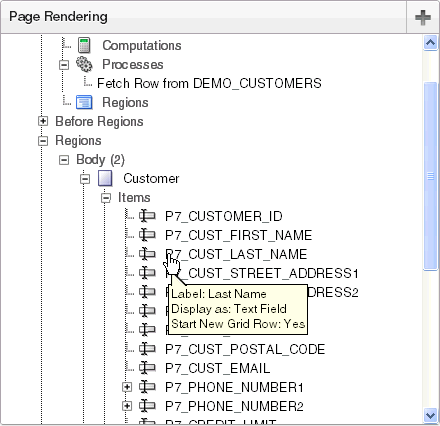The image size is (440, 426).
Task: Open the P7_CUST_STREET_ADDRESS1 item
Action: pos(262,273)
